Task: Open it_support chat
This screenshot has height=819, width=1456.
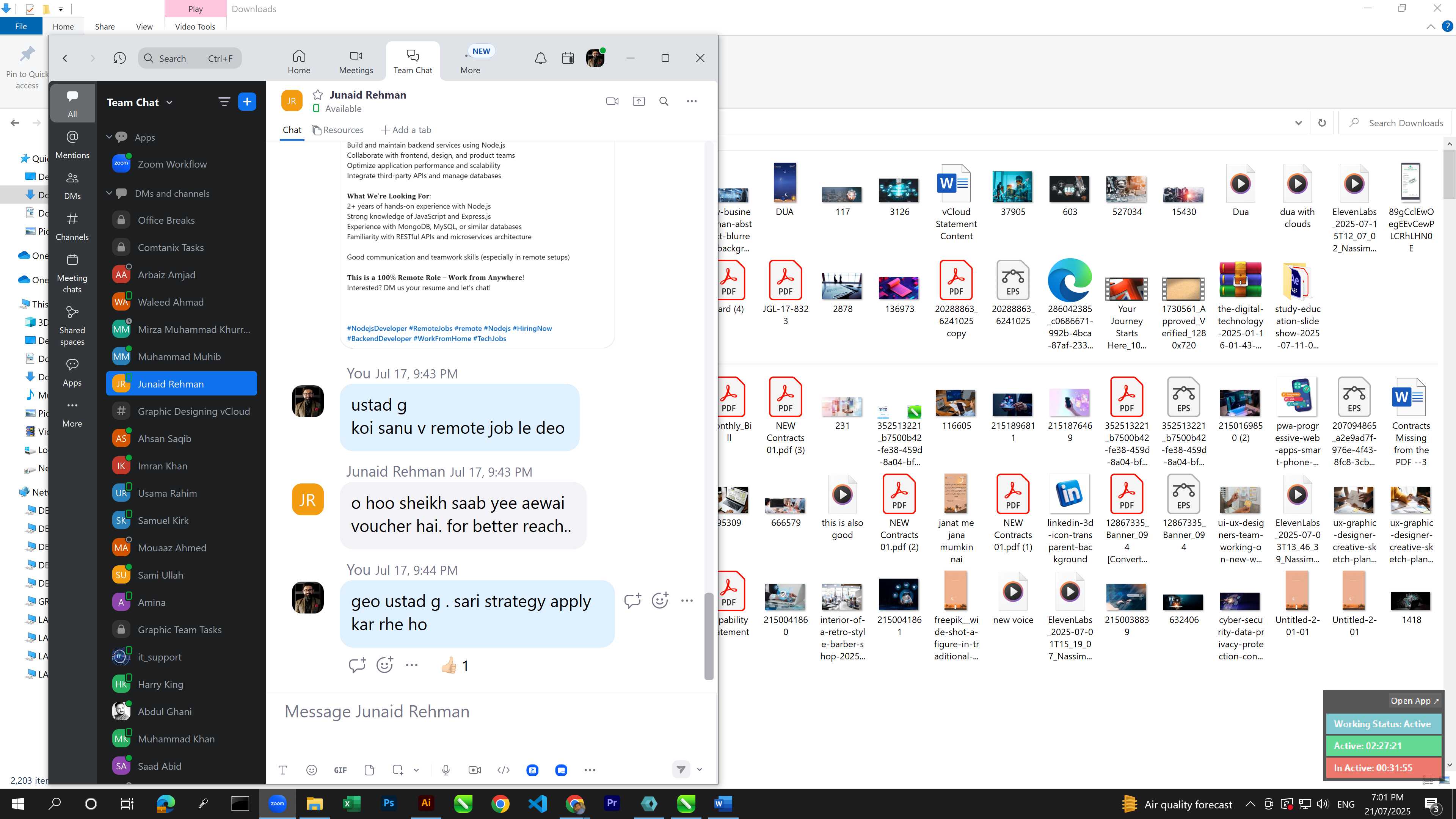Action: click(x=182, y=657)
